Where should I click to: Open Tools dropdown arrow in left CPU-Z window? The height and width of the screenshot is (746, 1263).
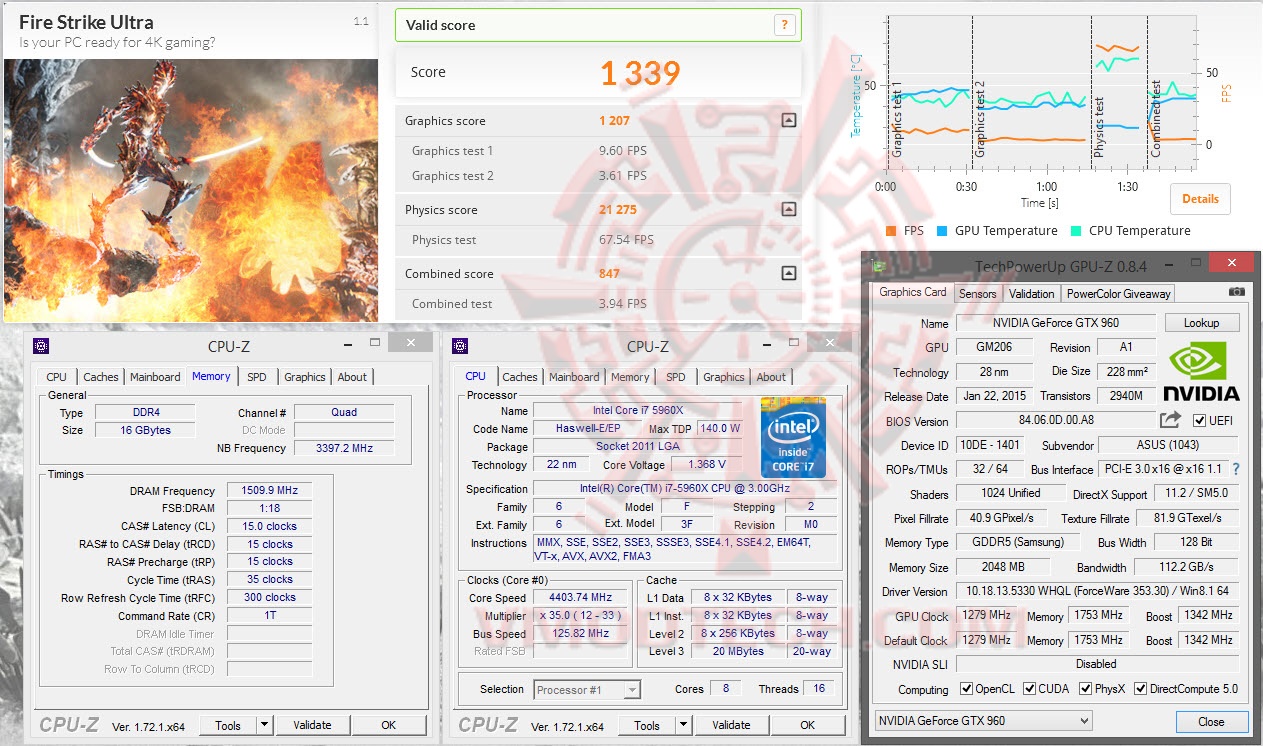tap(264, 725)
